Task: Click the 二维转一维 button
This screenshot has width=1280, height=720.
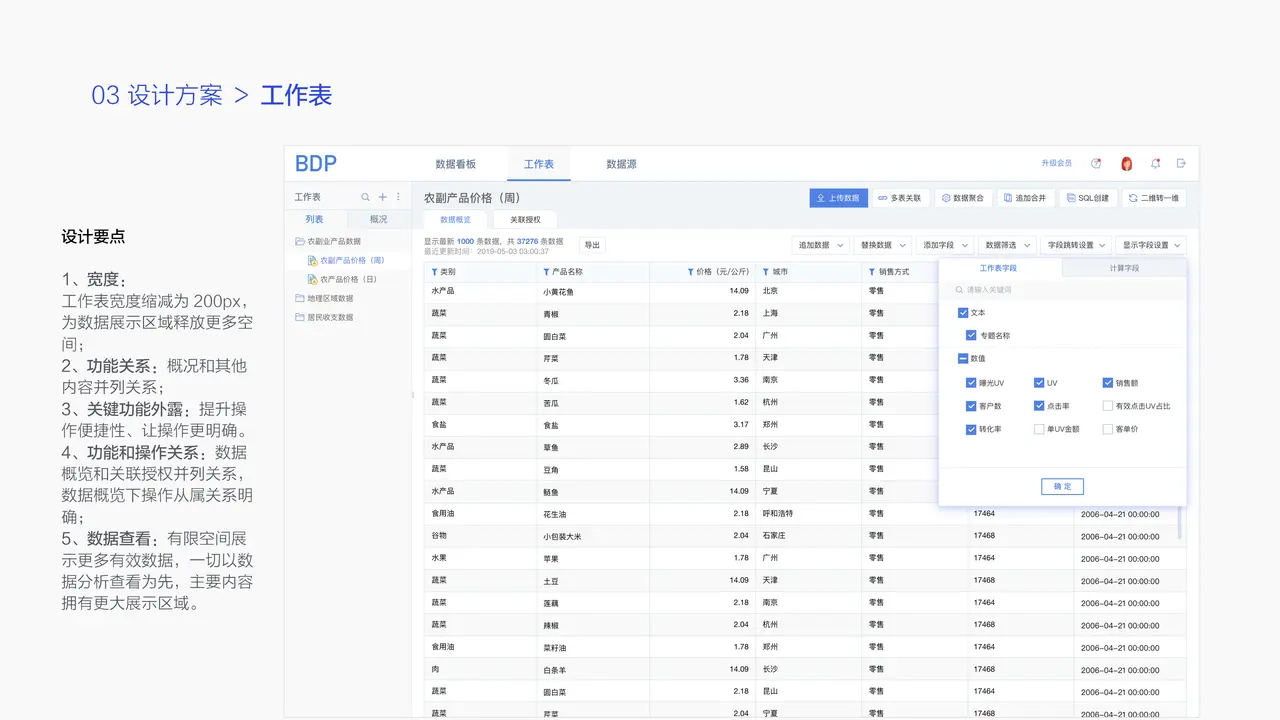Action: [1154, 198]
